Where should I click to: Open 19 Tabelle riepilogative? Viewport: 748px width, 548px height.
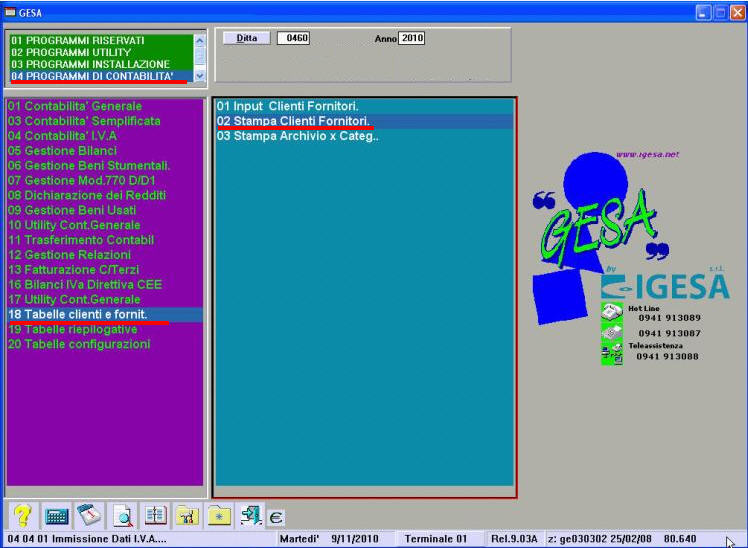[105, 329]
